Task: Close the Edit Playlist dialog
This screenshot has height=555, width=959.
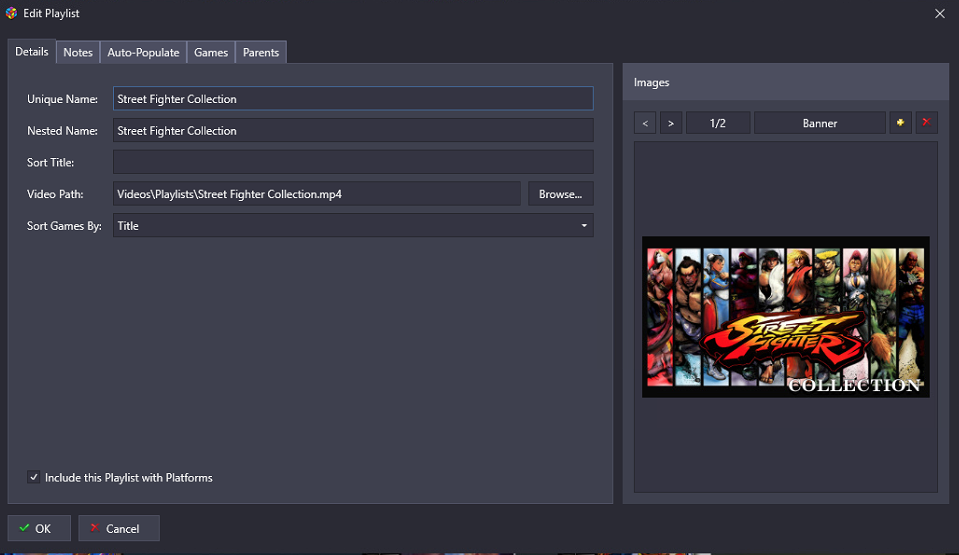Action: (939, 13)
